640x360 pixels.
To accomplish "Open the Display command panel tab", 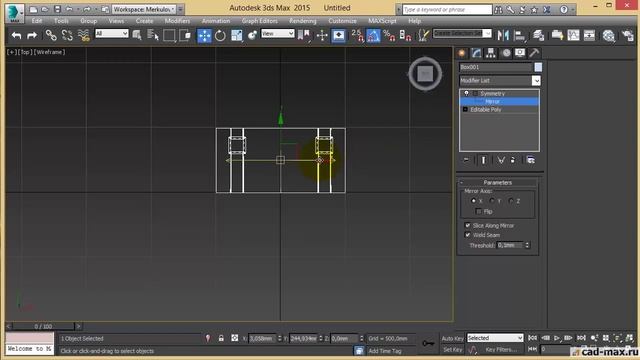I will pos(520,53).
